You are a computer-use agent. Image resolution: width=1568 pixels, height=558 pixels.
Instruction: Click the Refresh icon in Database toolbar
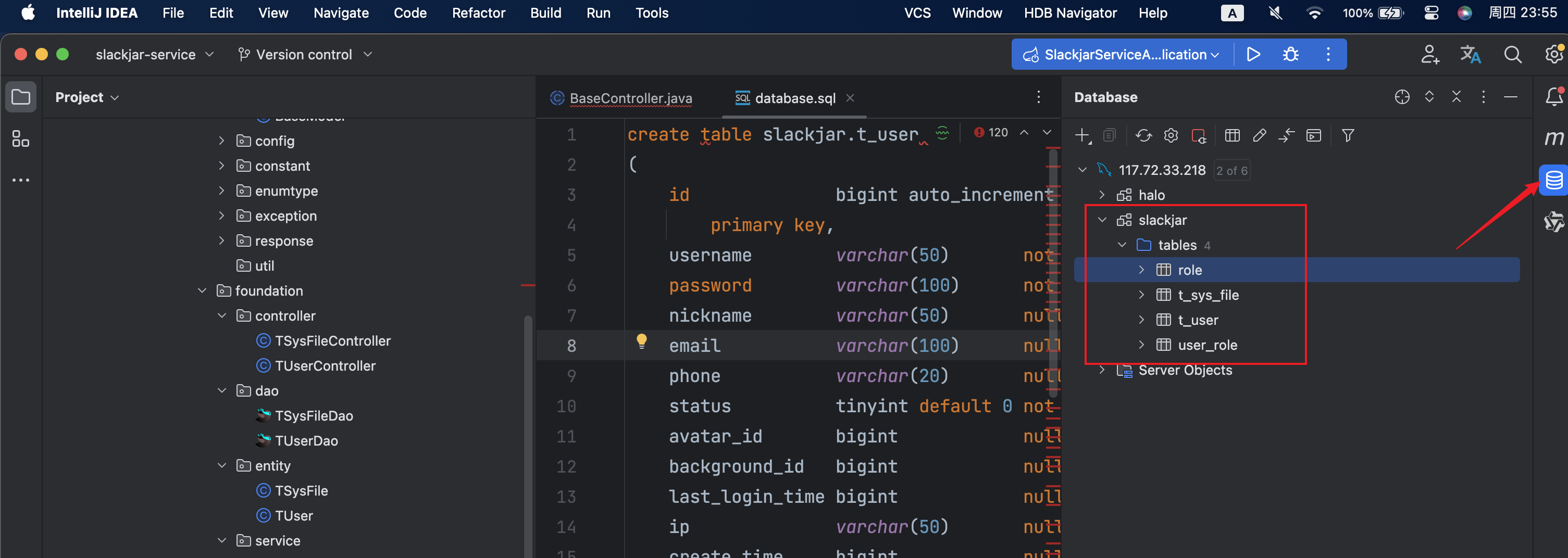(x=1143, y=136)
